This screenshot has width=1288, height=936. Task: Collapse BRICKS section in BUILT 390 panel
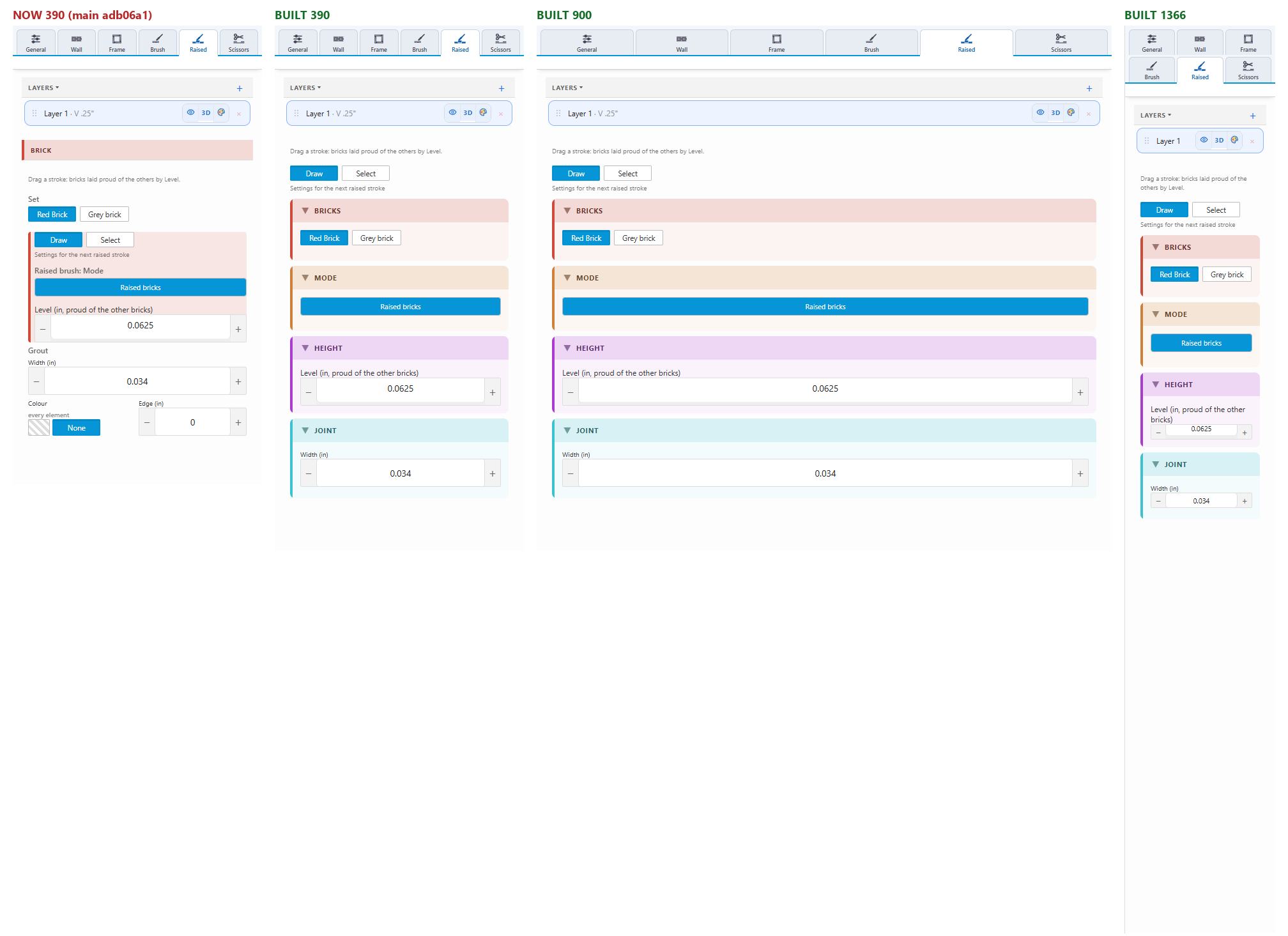pyautogui.click(x=305, y=211)
